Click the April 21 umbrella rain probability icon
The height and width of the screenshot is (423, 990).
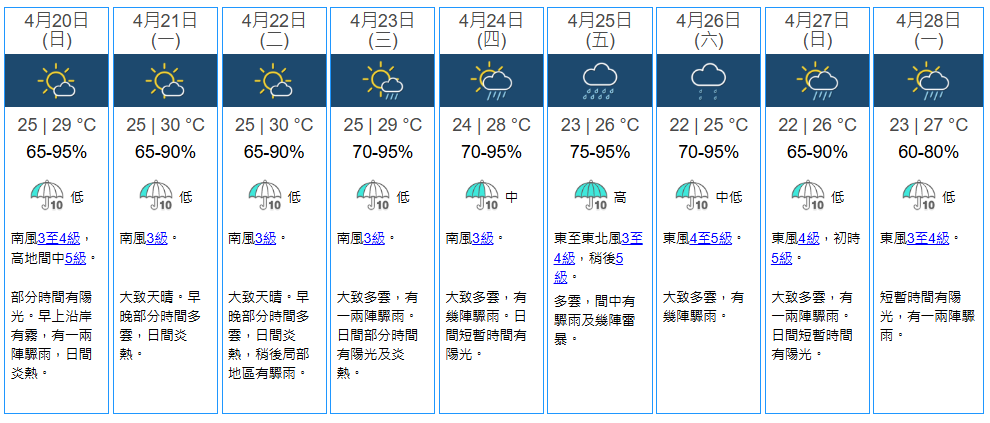(156, 196)
